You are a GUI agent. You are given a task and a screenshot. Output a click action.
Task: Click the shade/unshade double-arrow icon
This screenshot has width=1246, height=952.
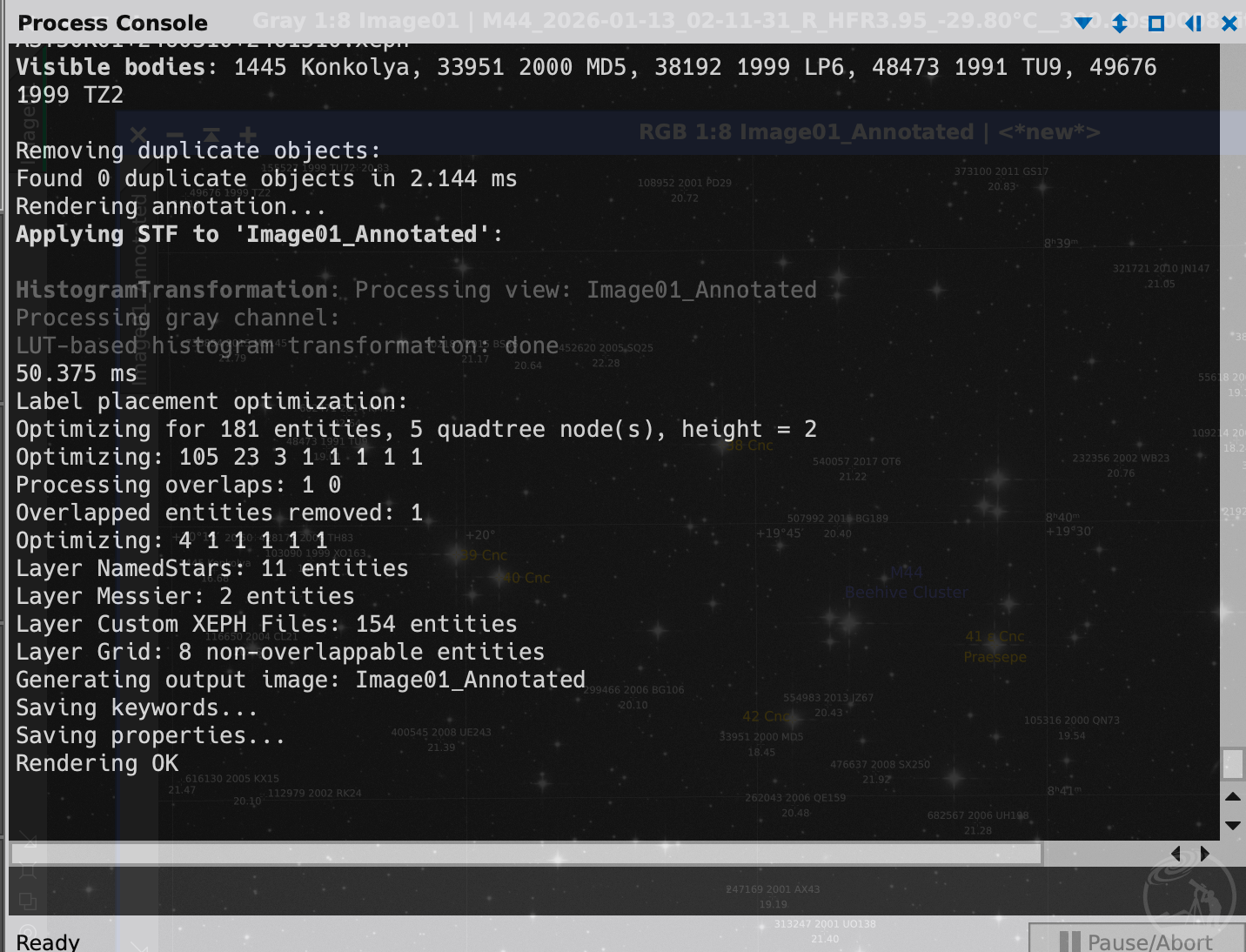click(x=1120, y=23)
